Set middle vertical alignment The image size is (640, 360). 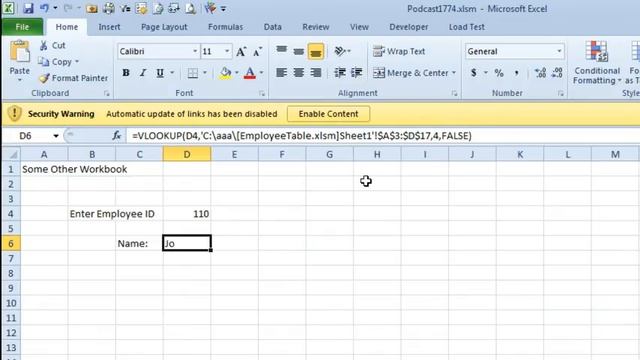click(x=298, y=51)
